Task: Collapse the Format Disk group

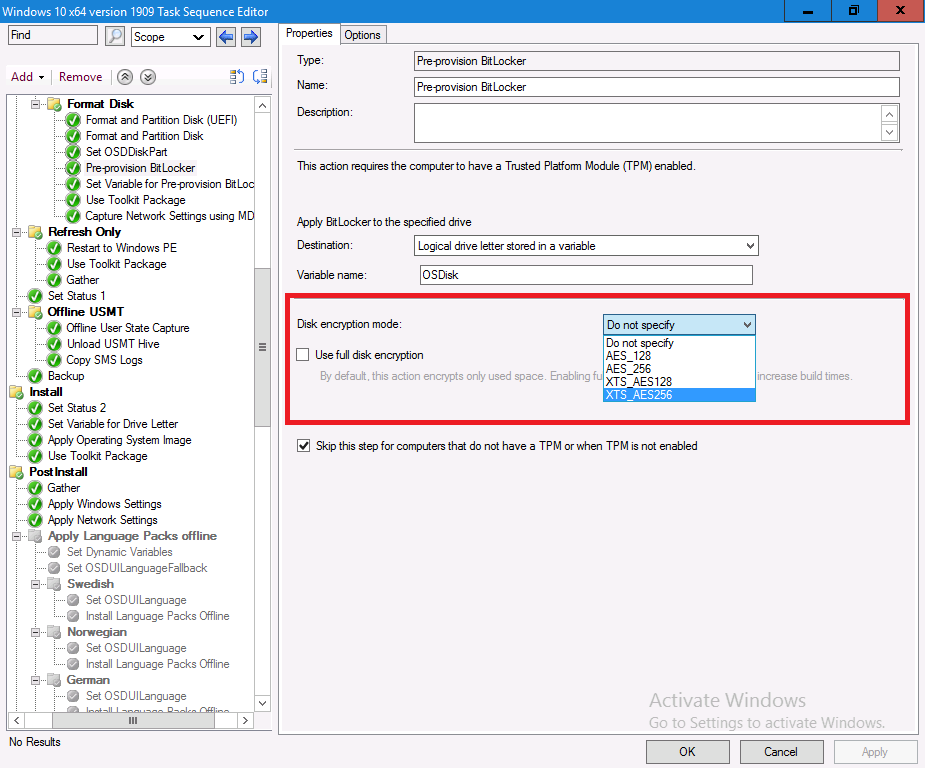Action: [x=35, y=104]
